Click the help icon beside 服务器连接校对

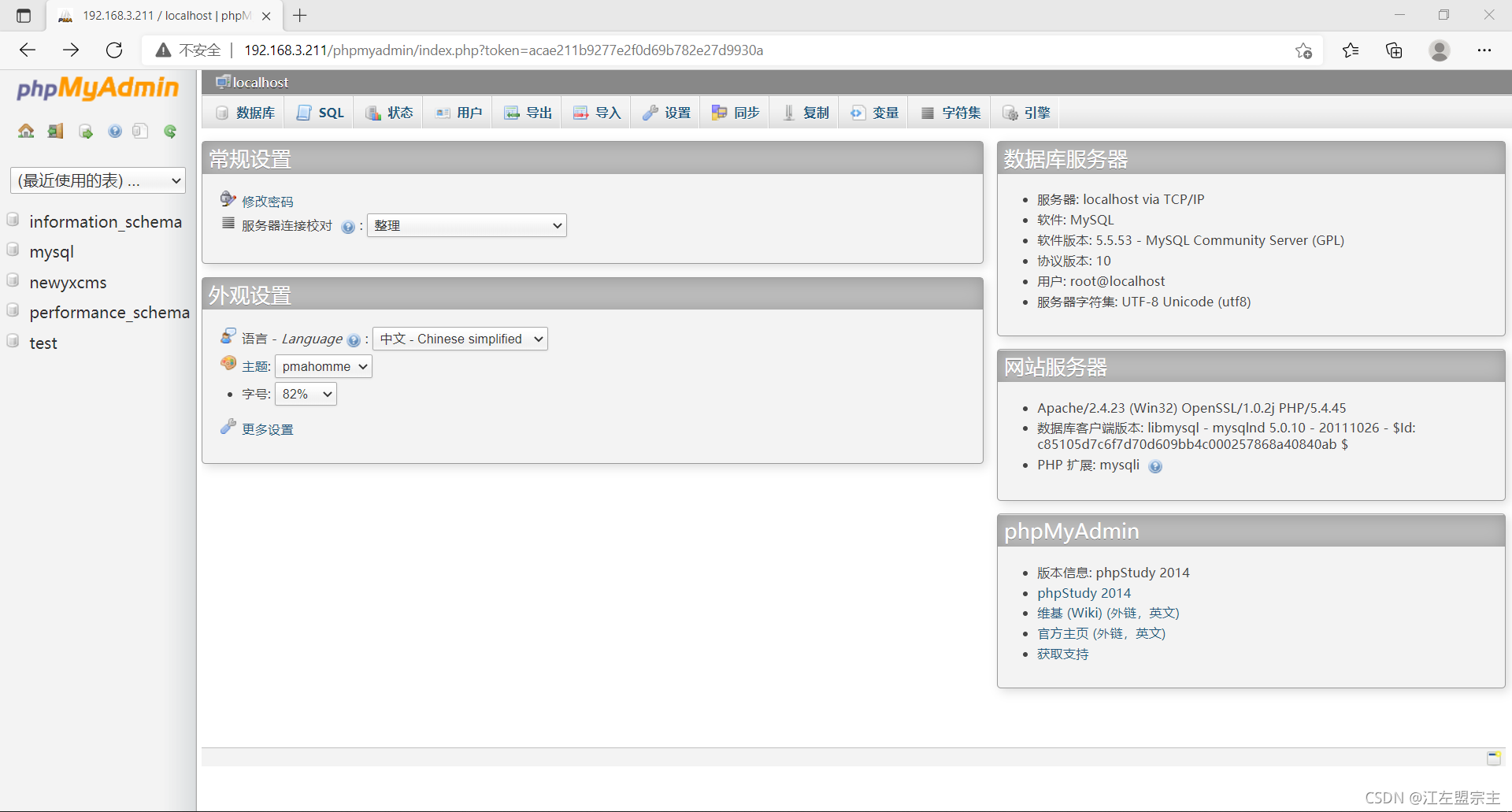pos(348,227)
